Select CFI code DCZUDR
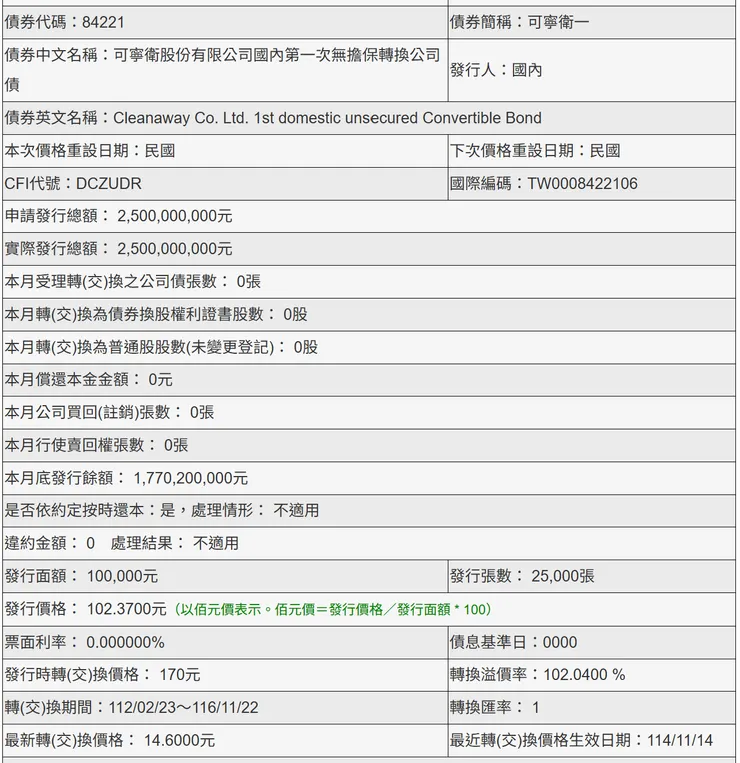740x763 pixels. (108, 184)
